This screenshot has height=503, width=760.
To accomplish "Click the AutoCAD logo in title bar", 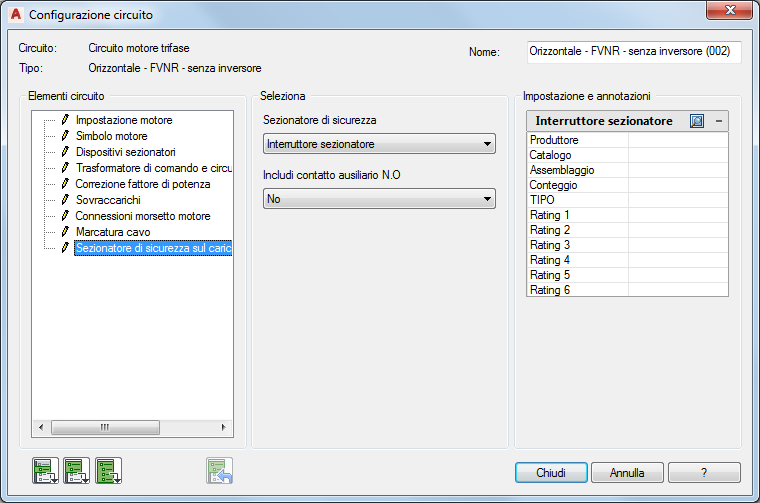I will pyautogui.click(x=15, y=15).
